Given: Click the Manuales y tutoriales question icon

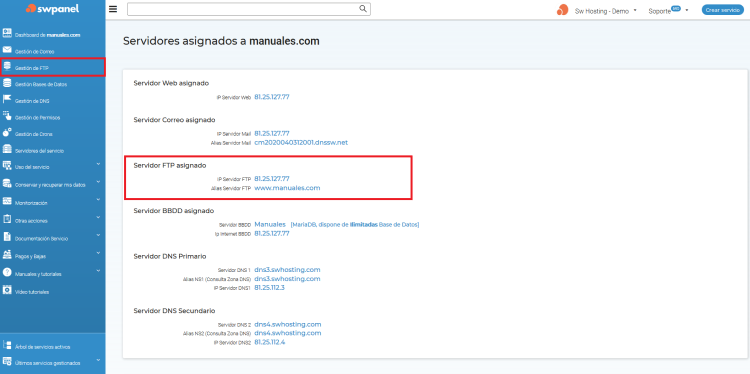Looking at the screenshot, I should [x=7, y=273].
